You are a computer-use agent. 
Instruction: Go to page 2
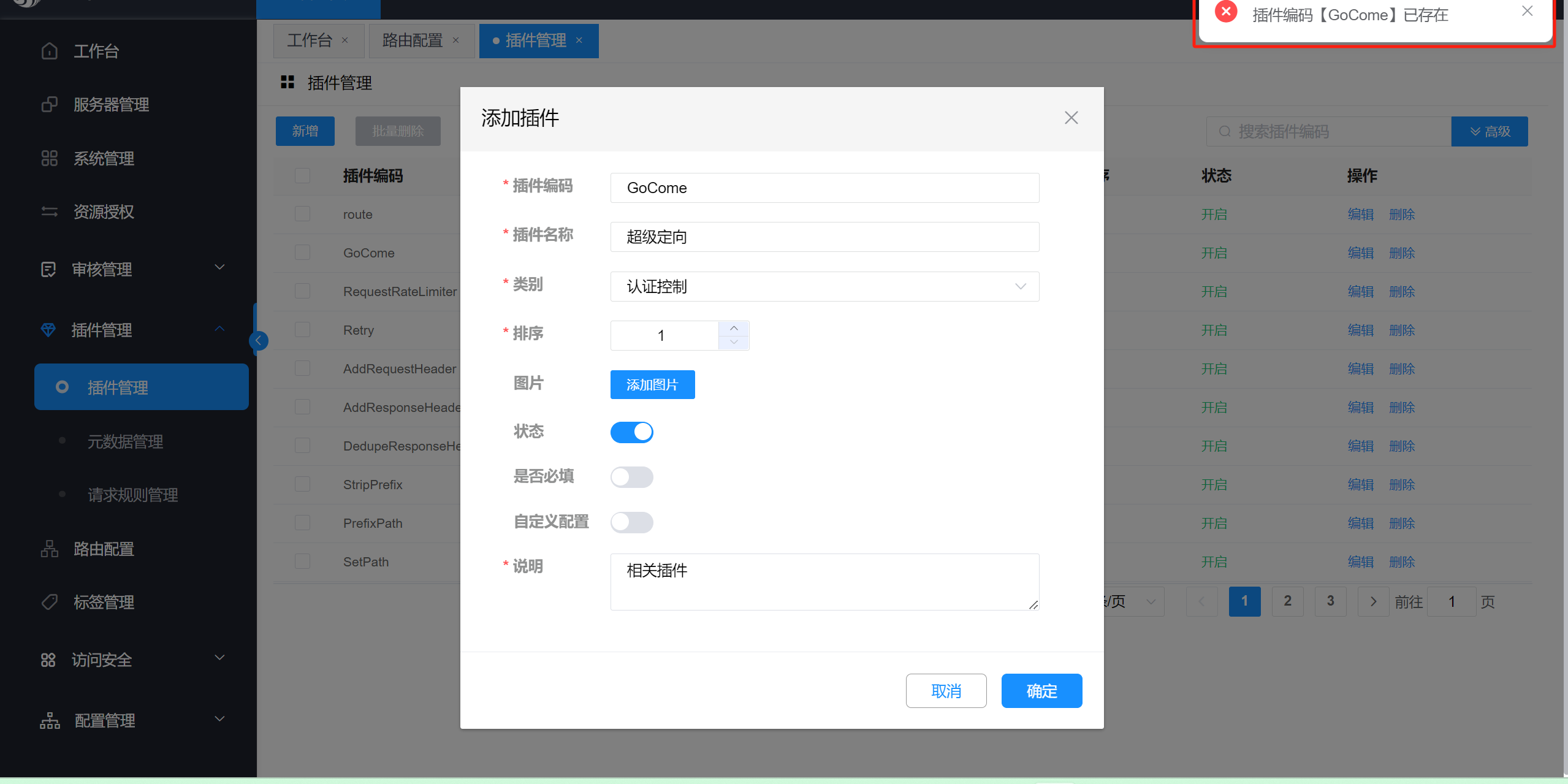(x=1287, y=601)
